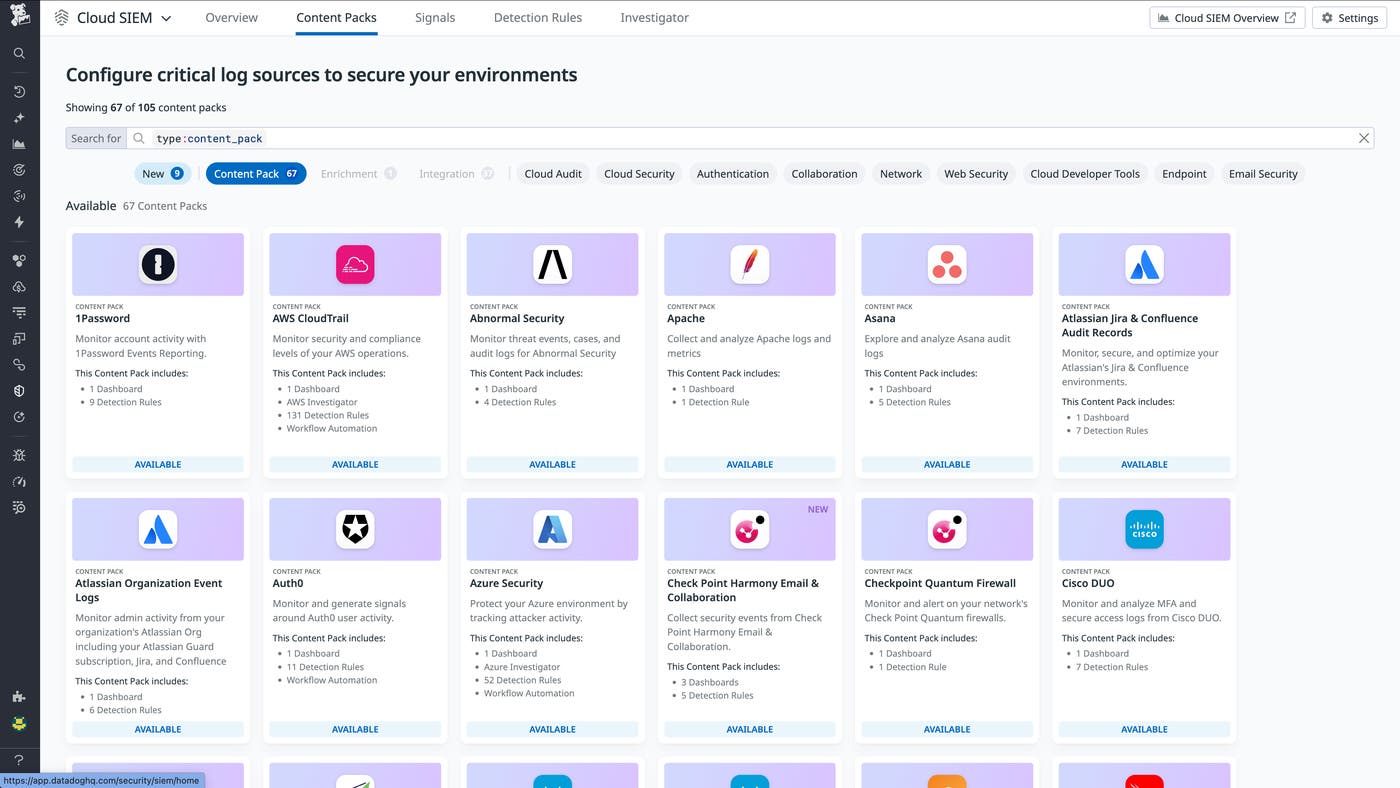The width and height of the screenshot is (1400, 788).
Task: Click the 1Password content pack icon
Action: pos(157,263)
